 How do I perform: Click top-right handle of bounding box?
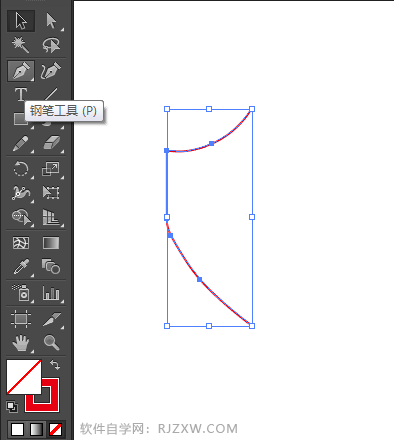[252, 109]
